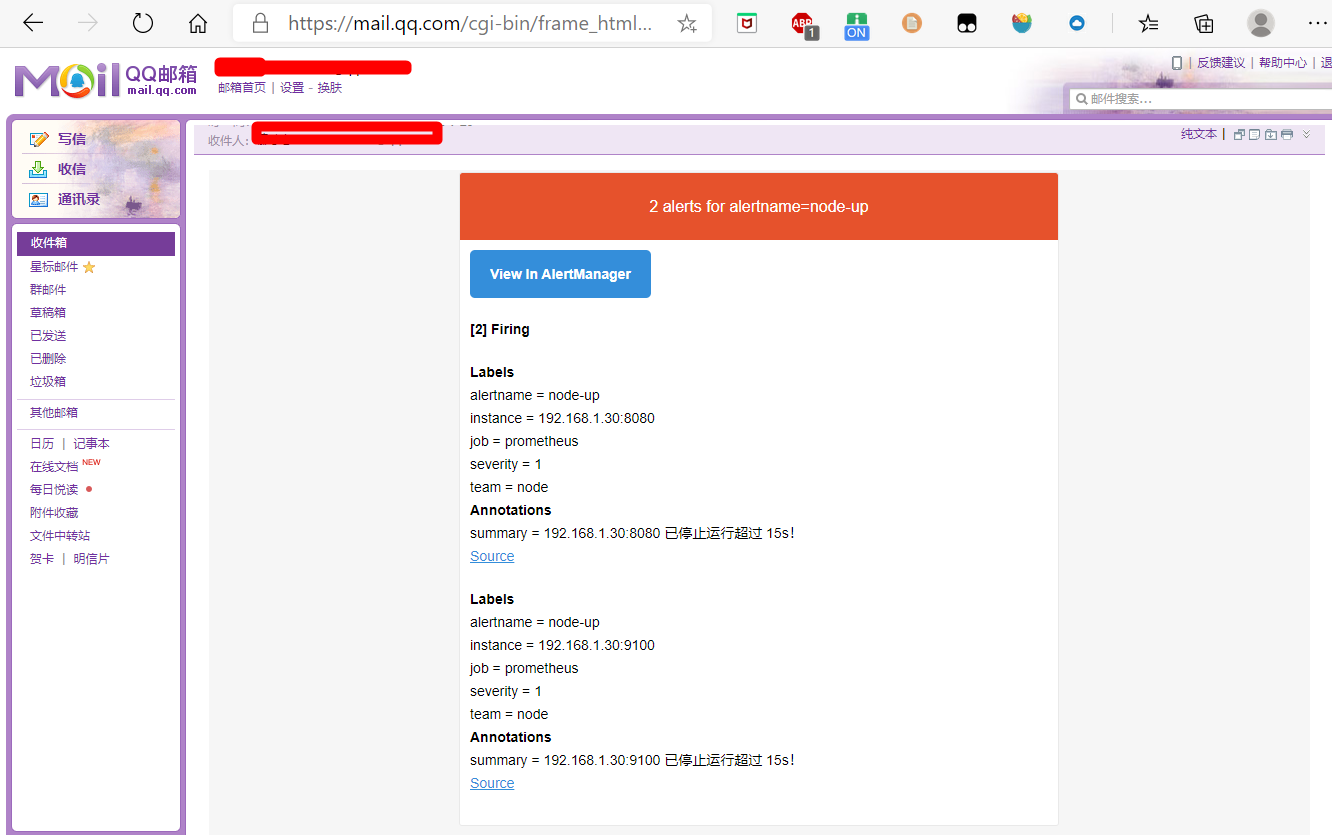Click the View In AlertManager button
Screen dimensions: 1332x835
[560, 274]
